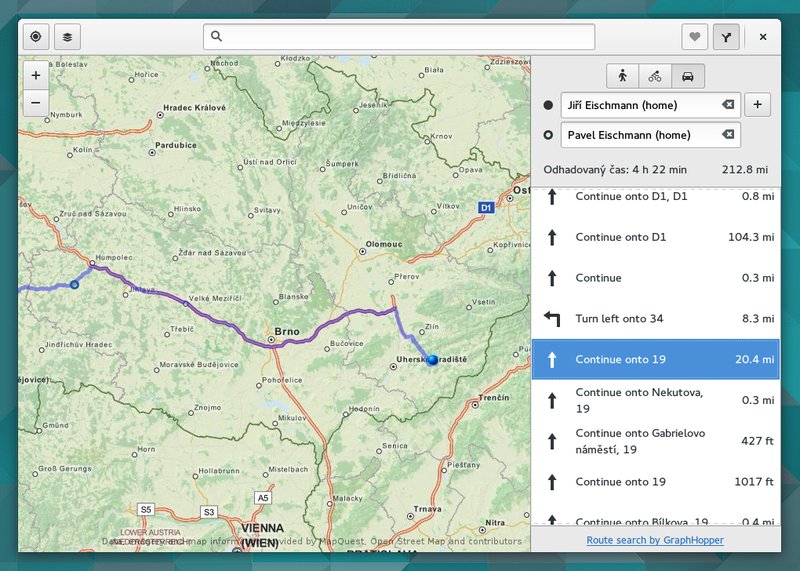Click the search magnifier icon
800x571 pixels.
coord(216,36)
